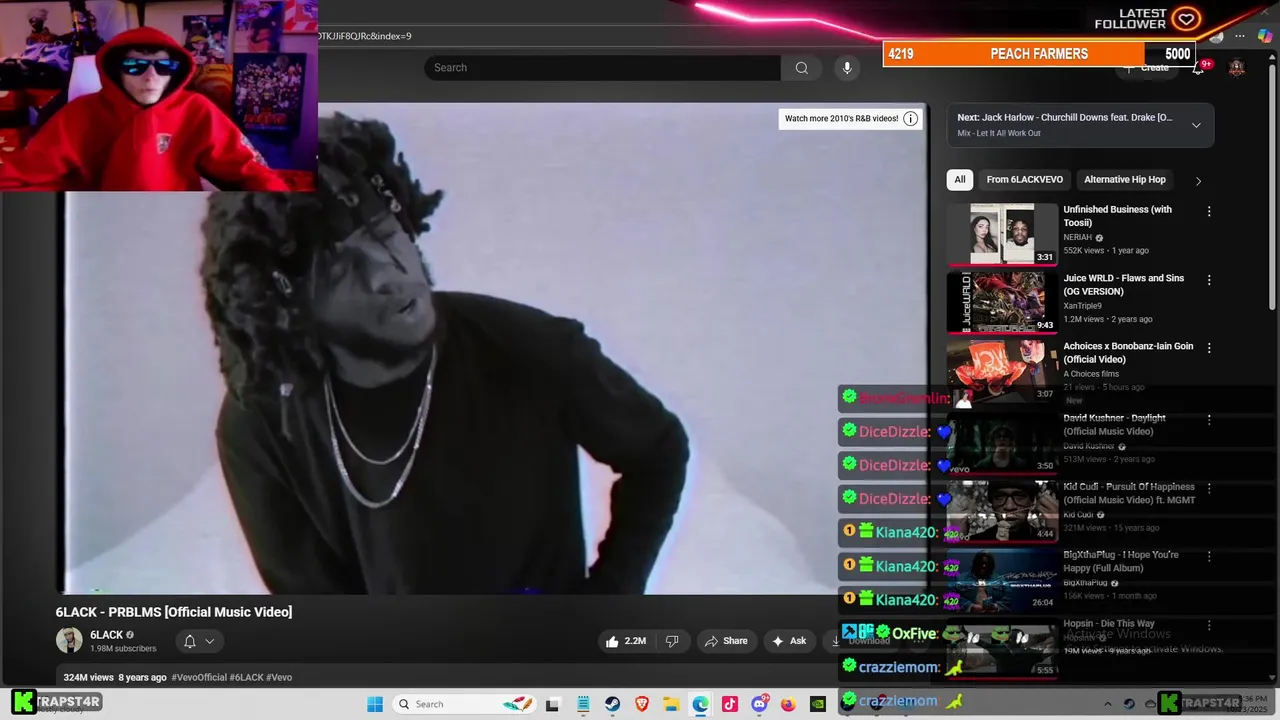Screen dimensions: 1280x720
Task: Open the Windows Start menu
Action: tap(375, 704)
